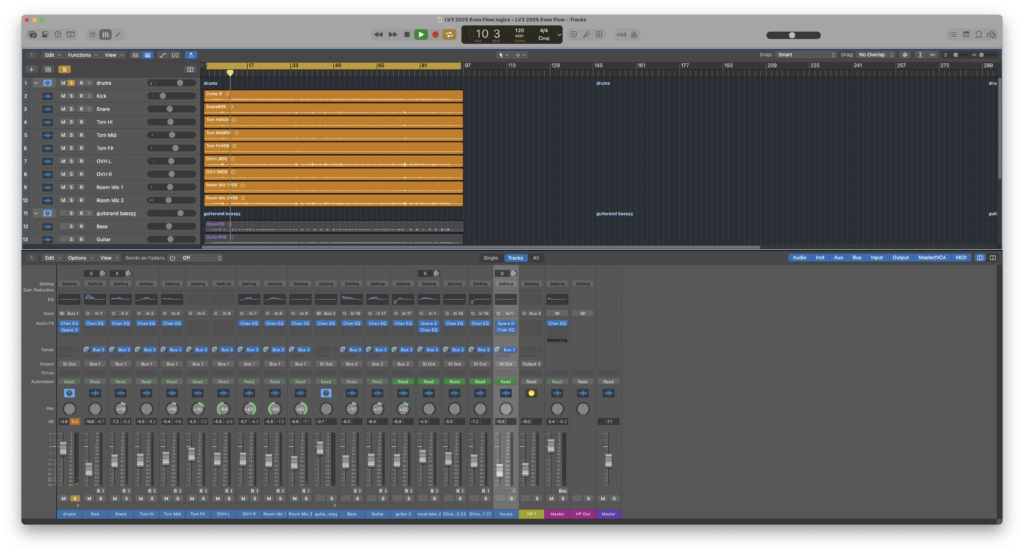This screenshot has height=553, width=1024.
Task: Add a new track with plus button
Action: coord(31,69)
